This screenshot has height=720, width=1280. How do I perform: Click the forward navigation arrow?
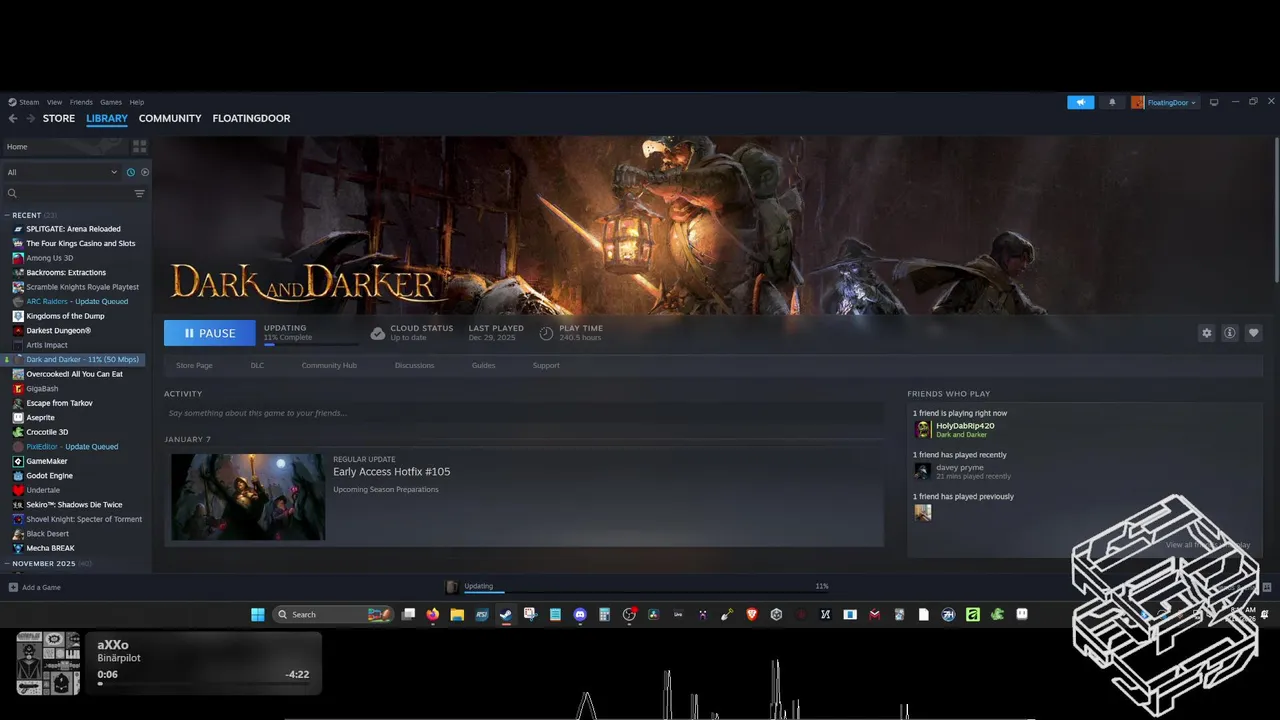pos(31,118)
